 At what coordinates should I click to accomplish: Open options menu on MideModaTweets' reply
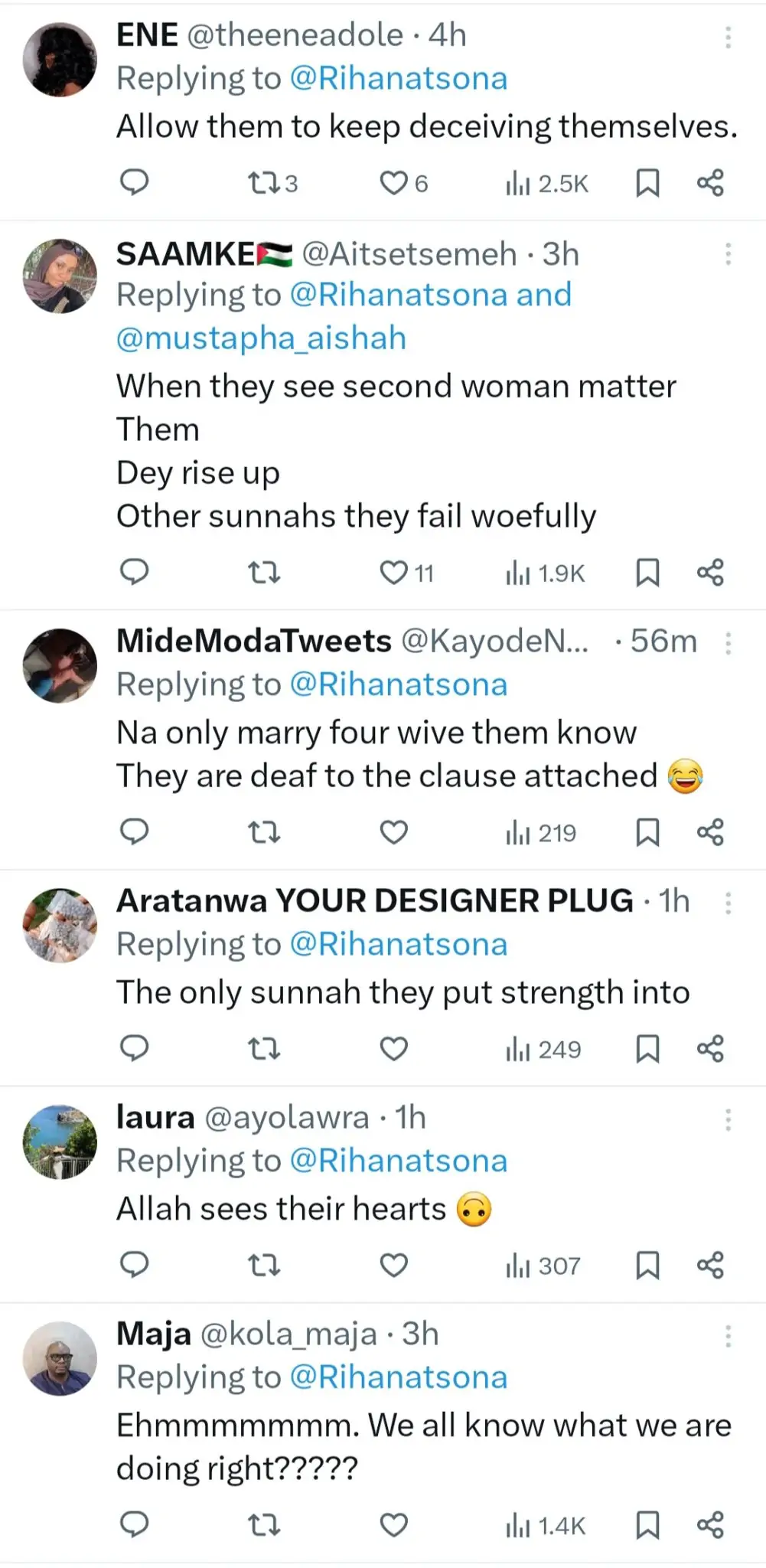(x=728, y=643)
